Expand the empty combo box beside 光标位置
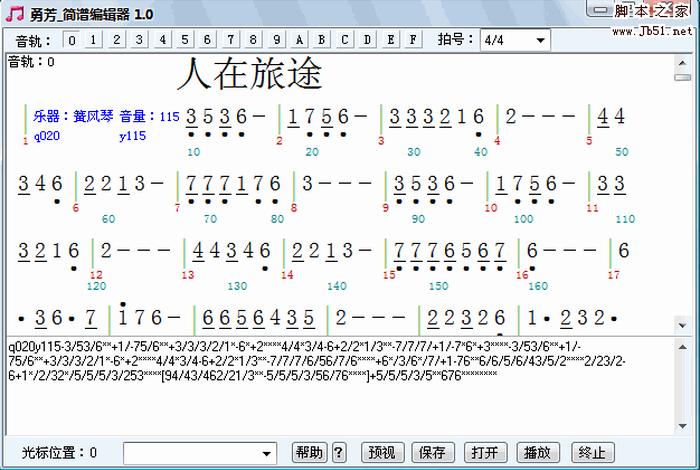 267,454
